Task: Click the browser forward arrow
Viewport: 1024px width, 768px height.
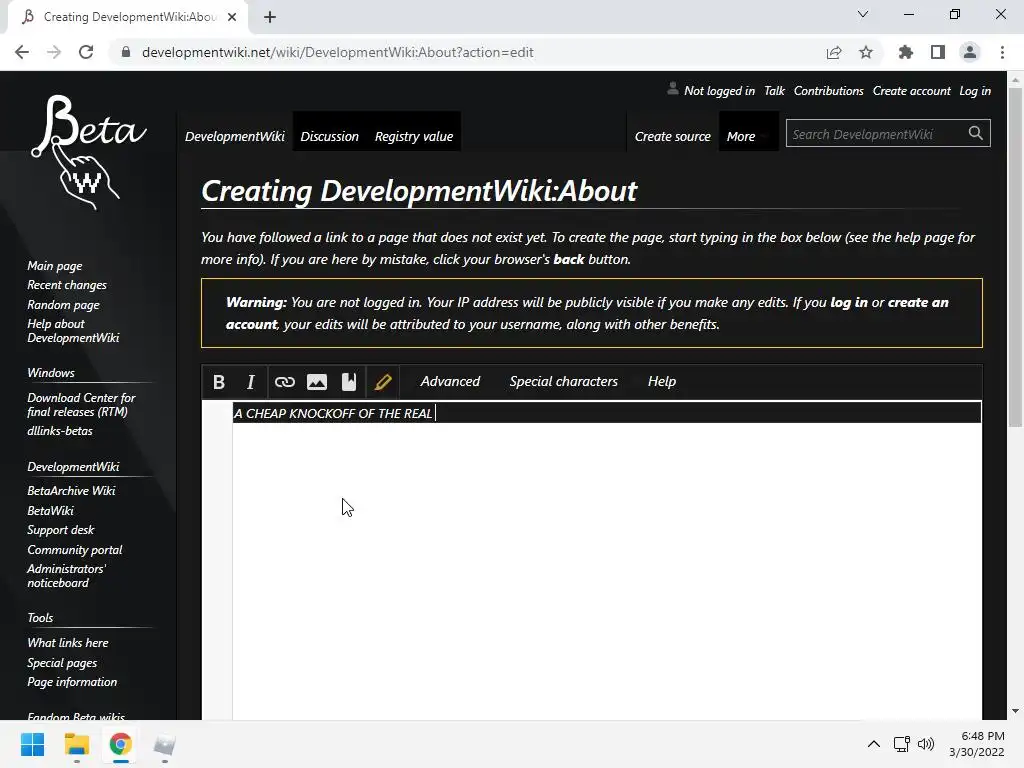Action: coord(54,52)
